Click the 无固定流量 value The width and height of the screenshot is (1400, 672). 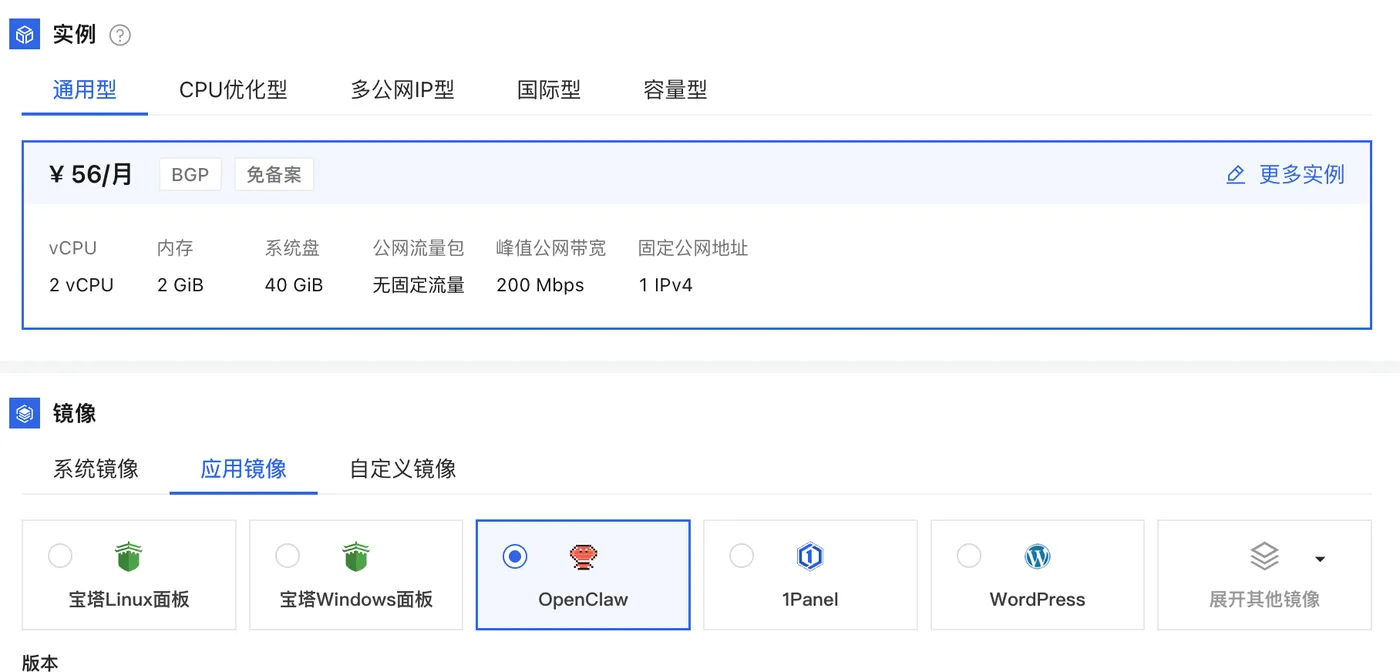point(419,286)
